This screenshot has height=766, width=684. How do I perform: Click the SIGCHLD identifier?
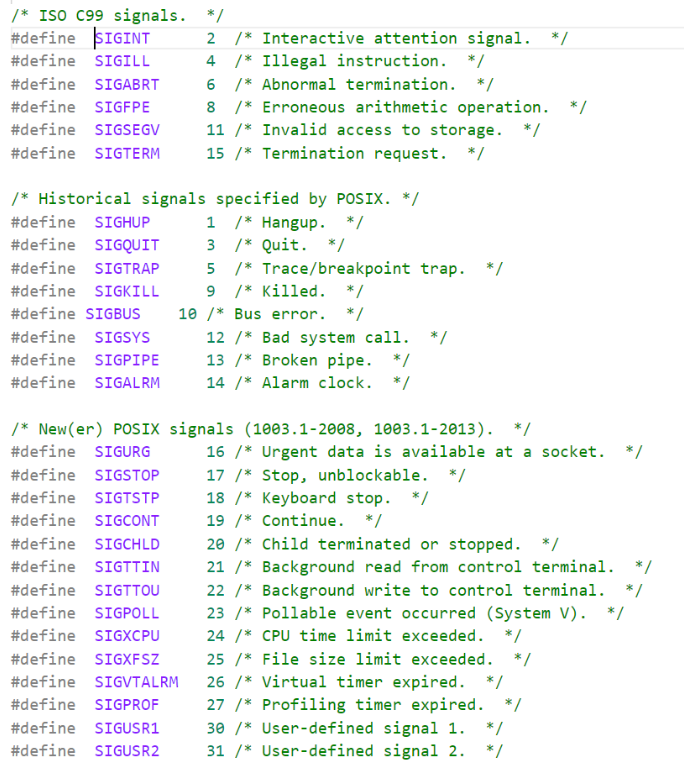127,544
